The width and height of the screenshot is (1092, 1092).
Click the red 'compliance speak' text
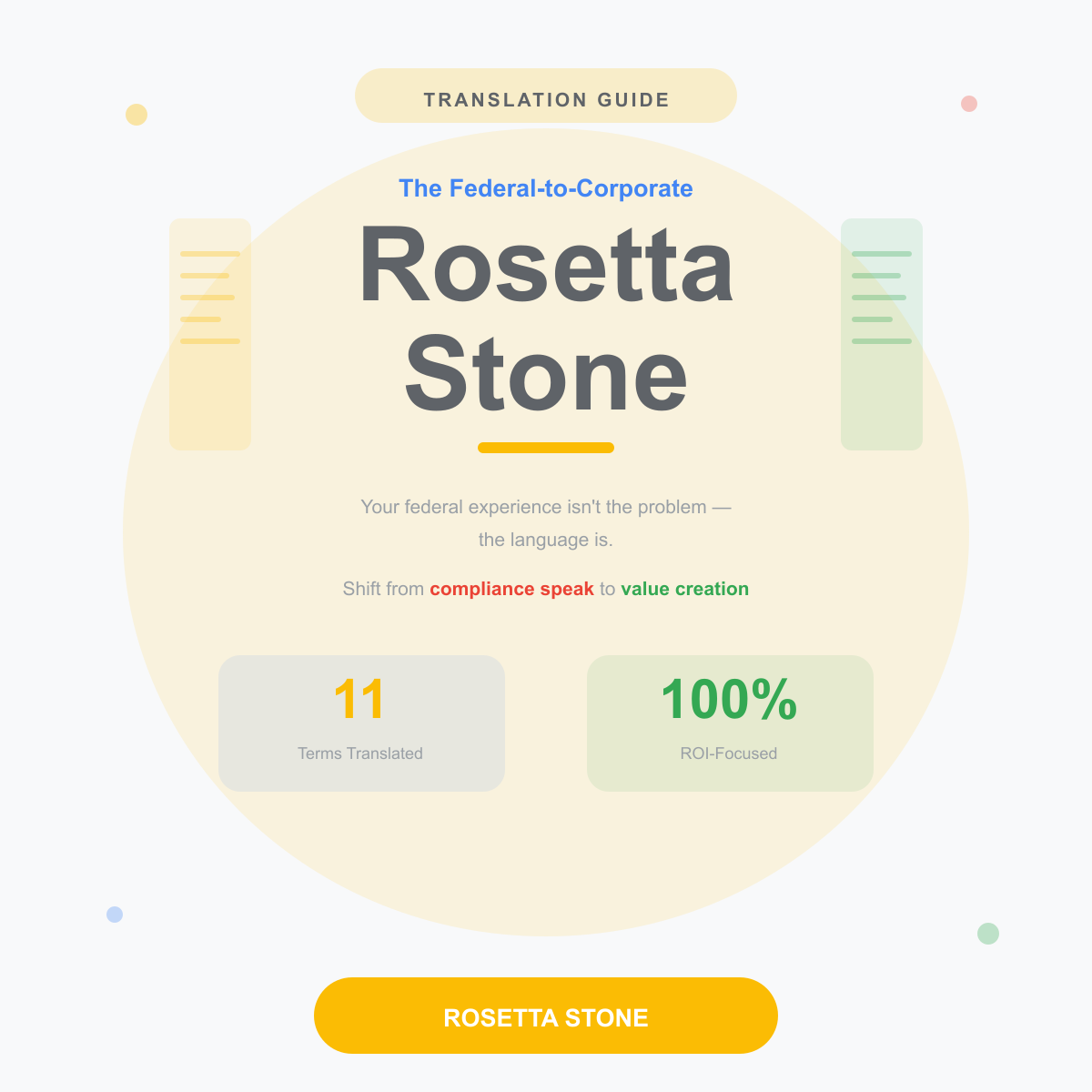tap(511, 589)
